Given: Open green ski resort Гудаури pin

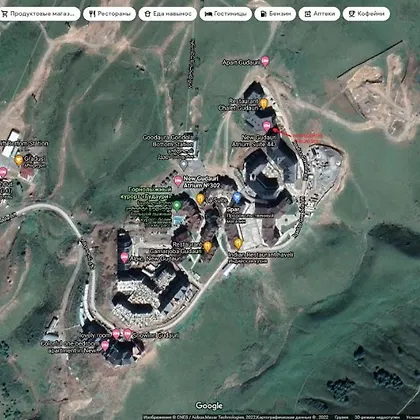Looking at the screenshot, I should (177, 205).
